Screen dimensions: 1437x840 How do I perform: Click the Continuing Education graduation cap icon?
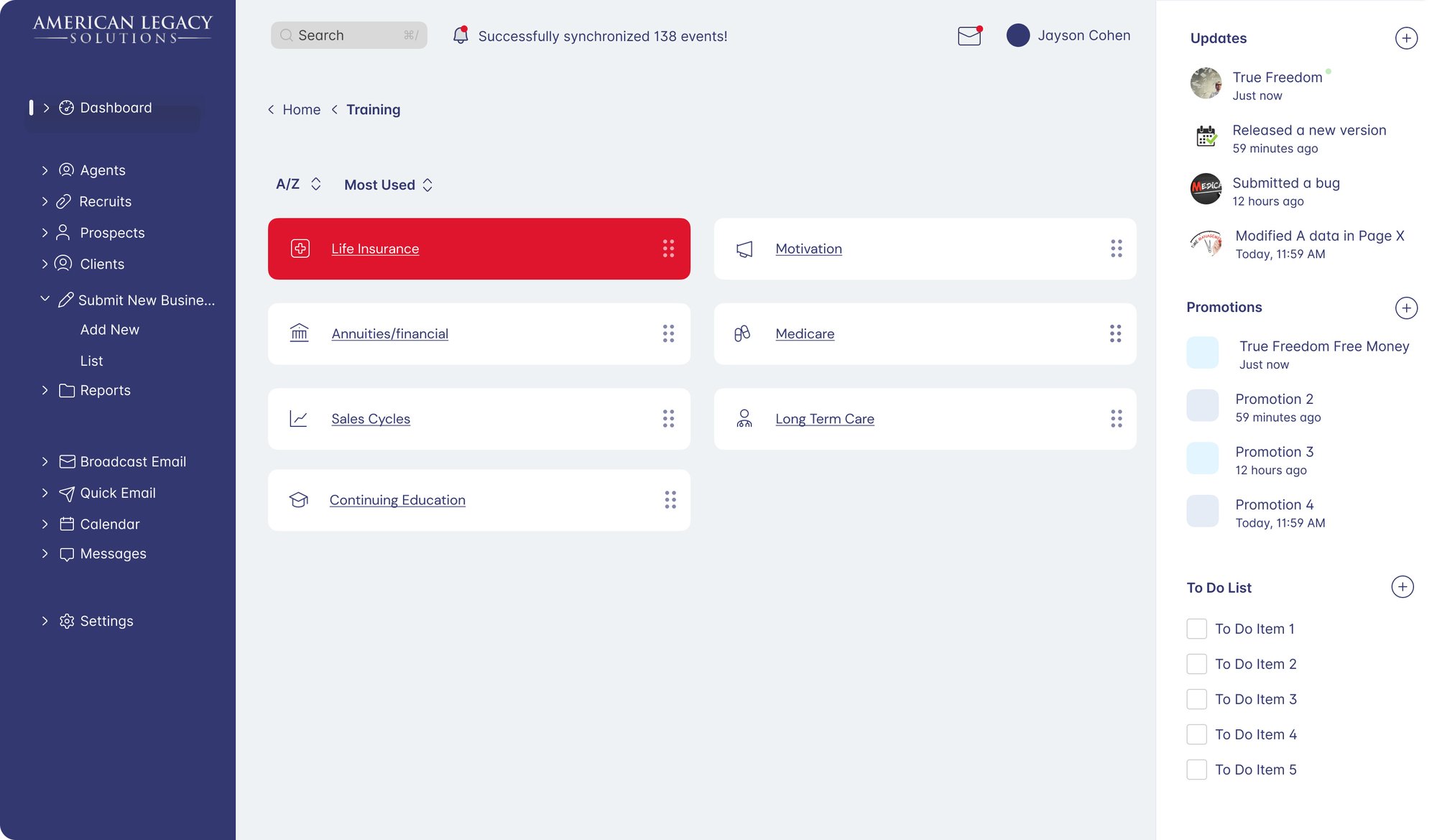[x=299, y=500]
